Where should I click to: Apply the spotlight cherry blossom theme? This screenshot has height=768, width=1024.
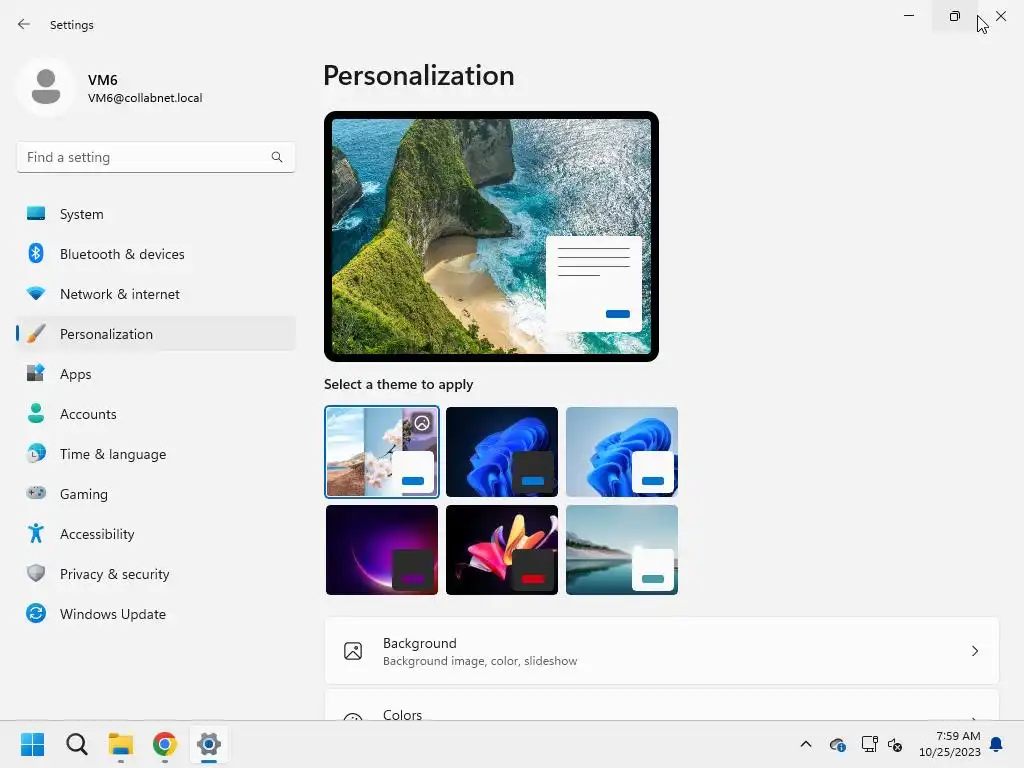click(382, 452)
